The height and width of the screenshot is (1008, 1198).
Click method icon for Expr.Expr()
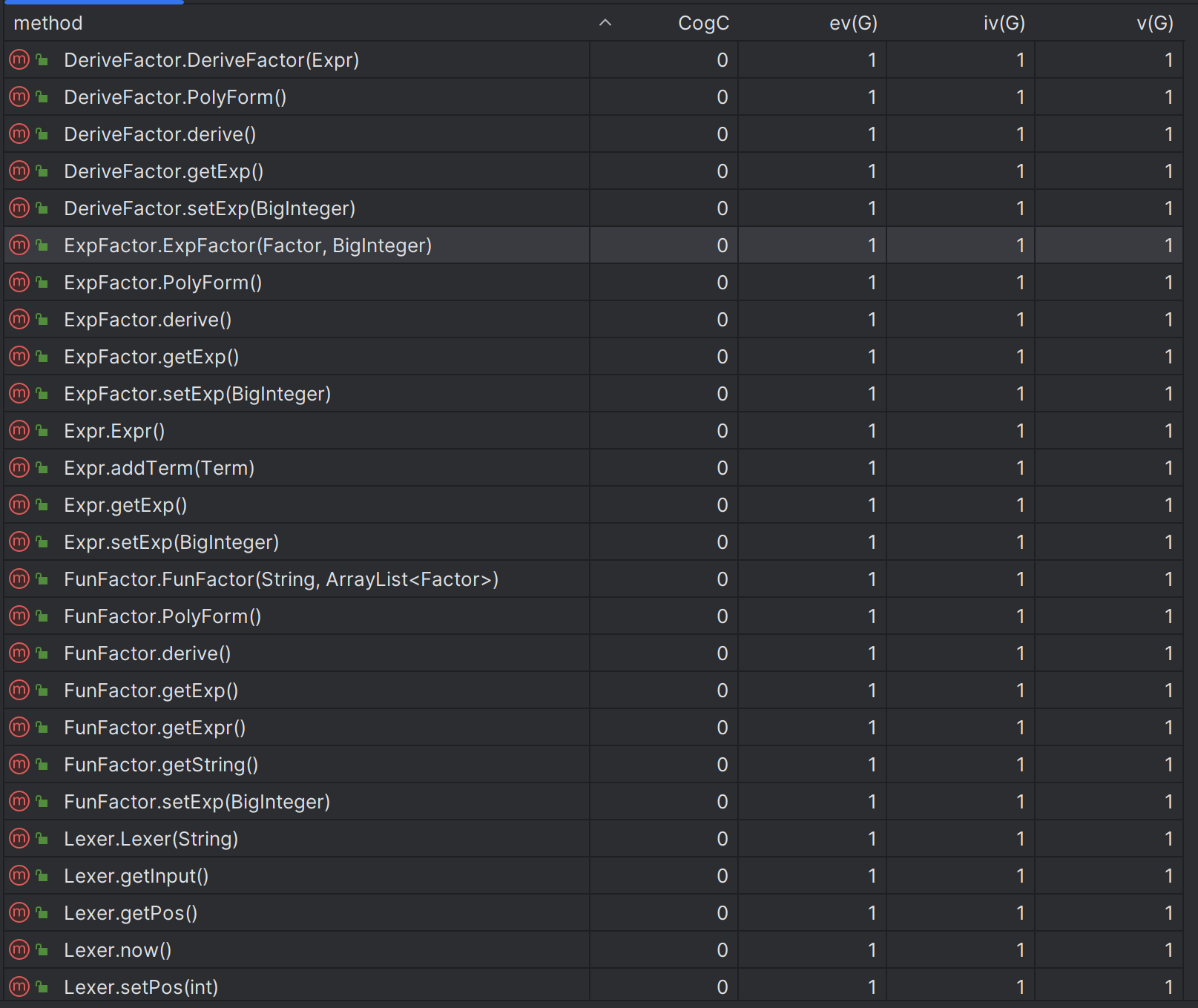click(x=19, y=430)
